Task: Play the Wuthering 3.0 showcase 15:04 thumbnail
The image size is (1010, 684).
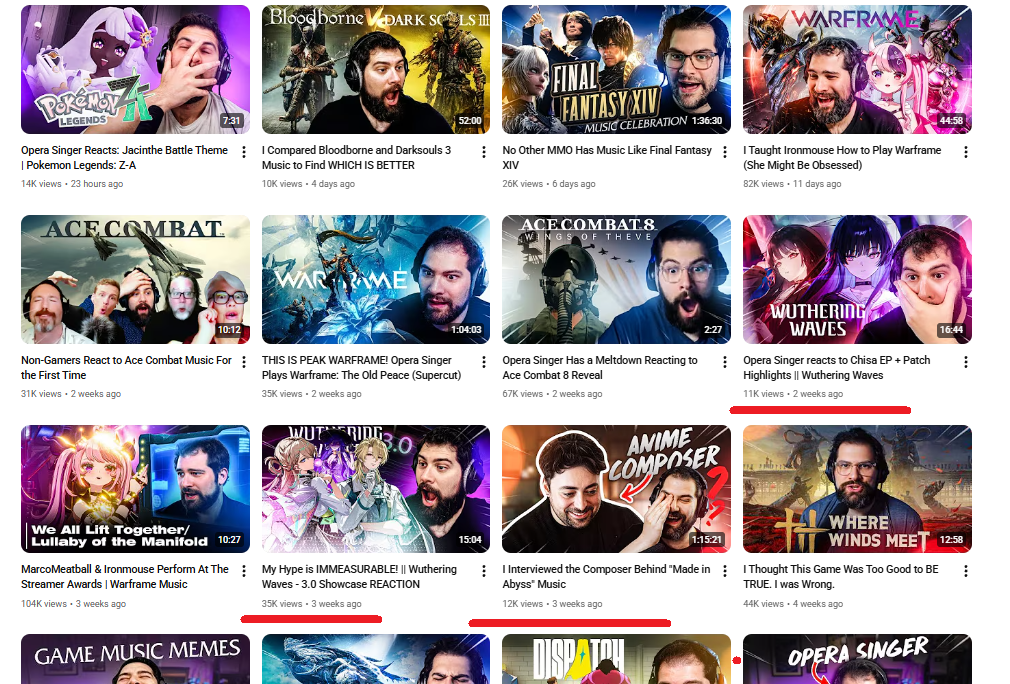Action: [376, 489]
